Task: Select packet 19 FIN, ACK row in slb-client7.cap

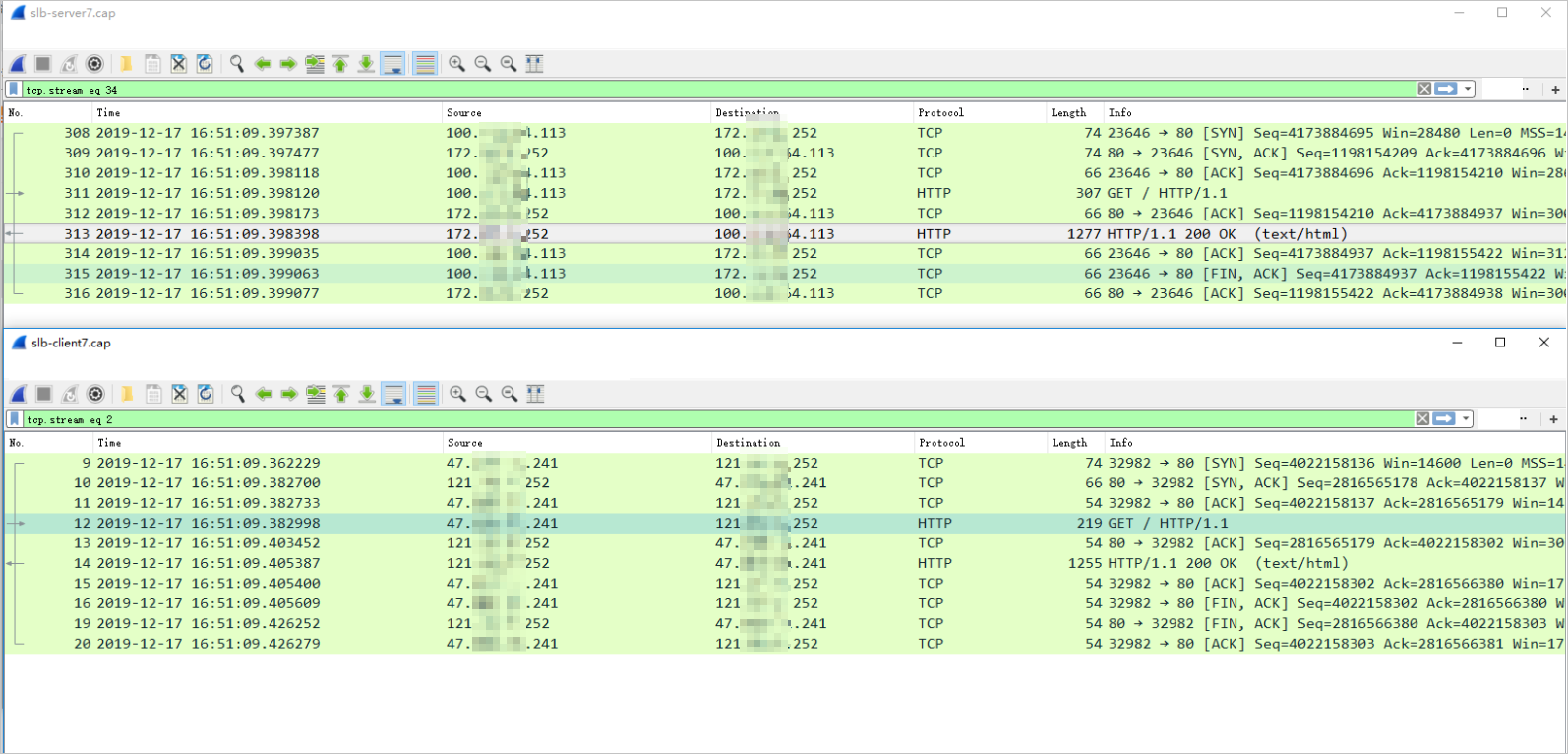Action: pyautogui.click(x=784, y=623)
